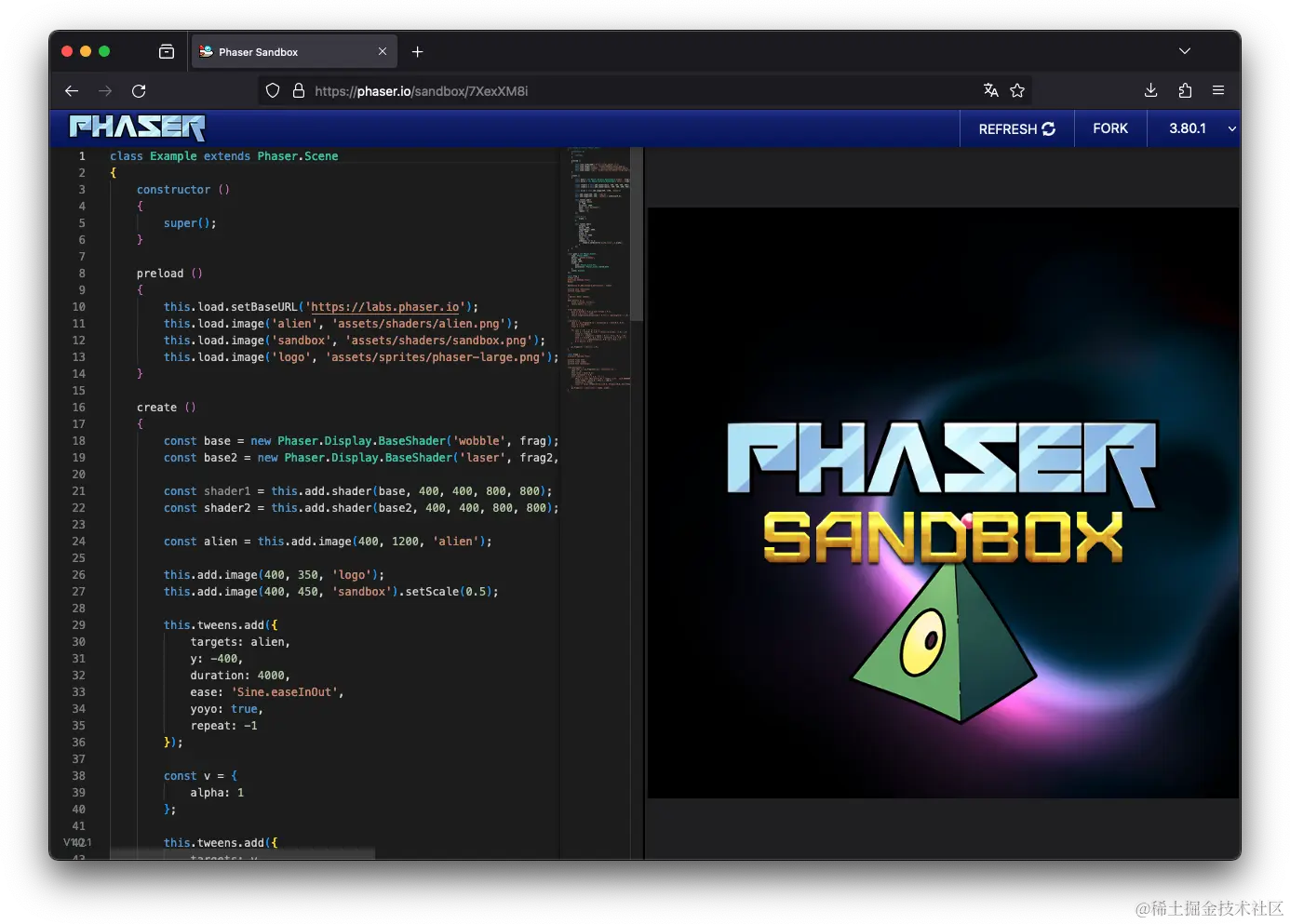
Task: Open the 3.80.1 Phaser version dropdown
Action: pyautogui.click(x=1195, y=128)
